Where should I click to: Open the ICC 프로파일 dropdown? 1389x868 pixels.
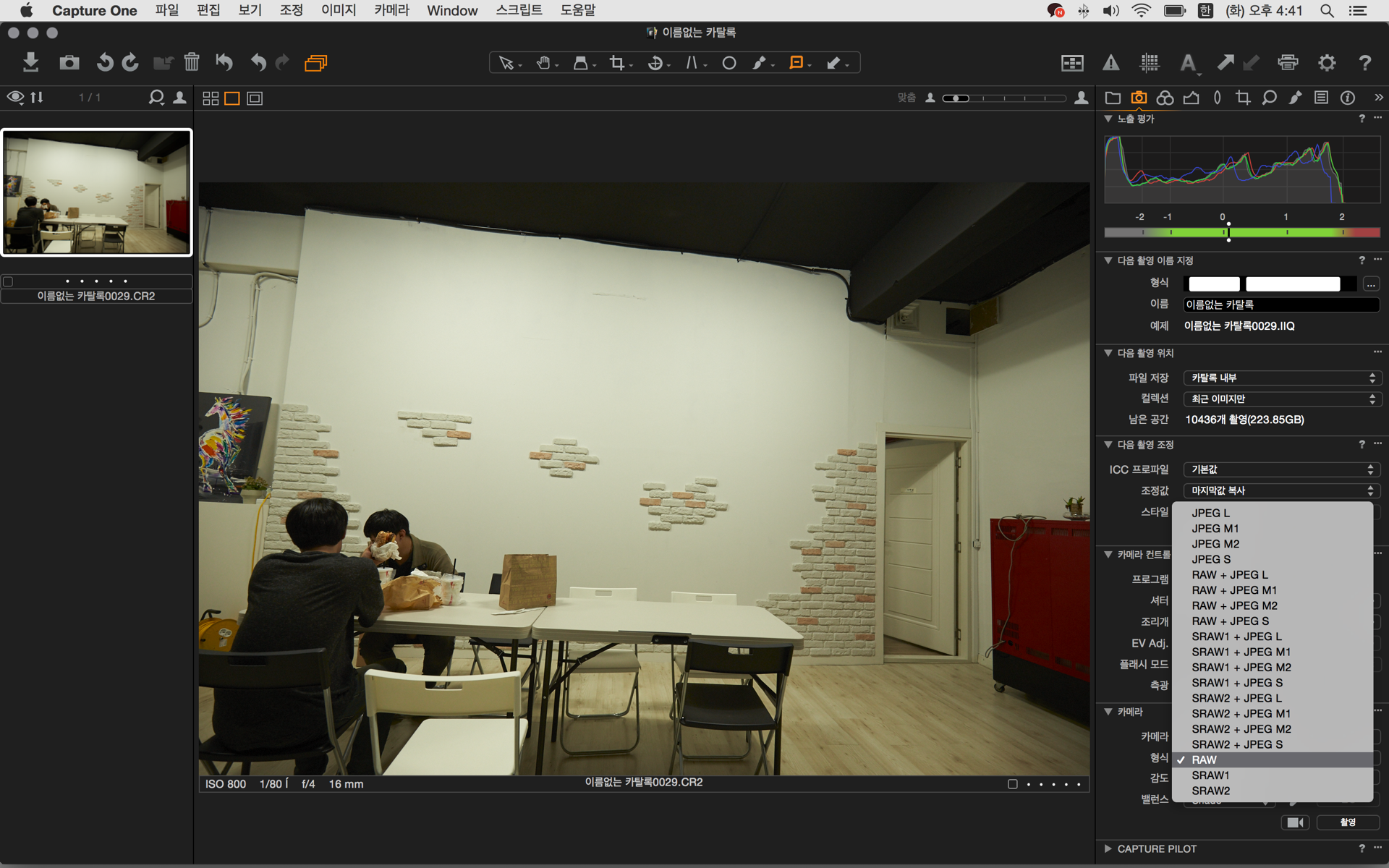(1280, 469)
